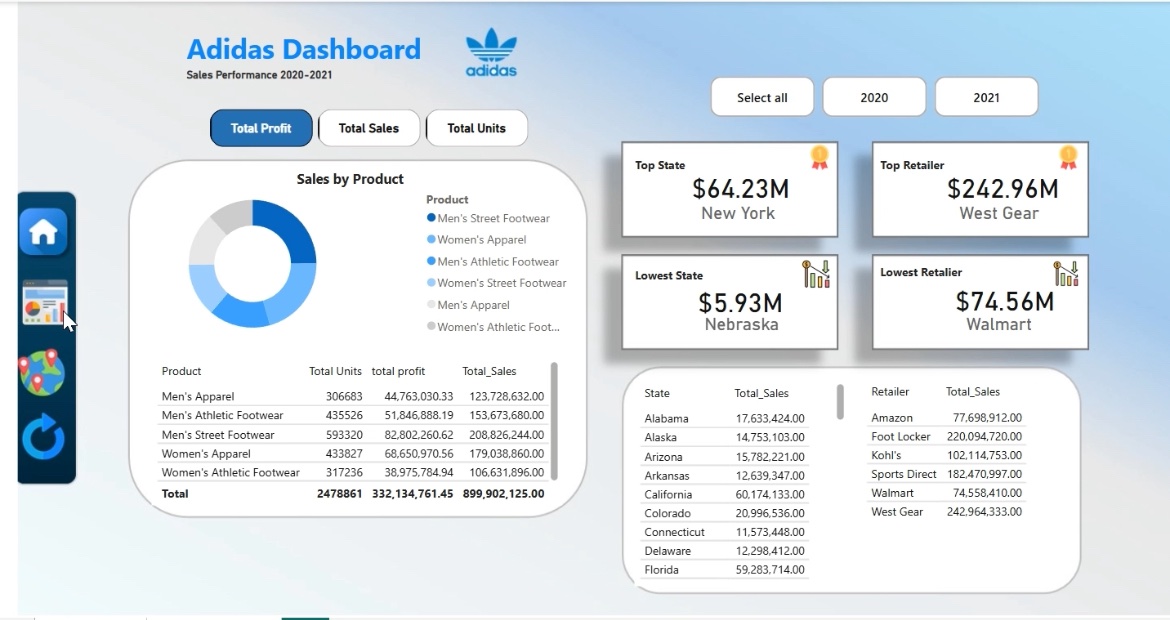Click Men's Apparel legend dot

pos(431,304)
